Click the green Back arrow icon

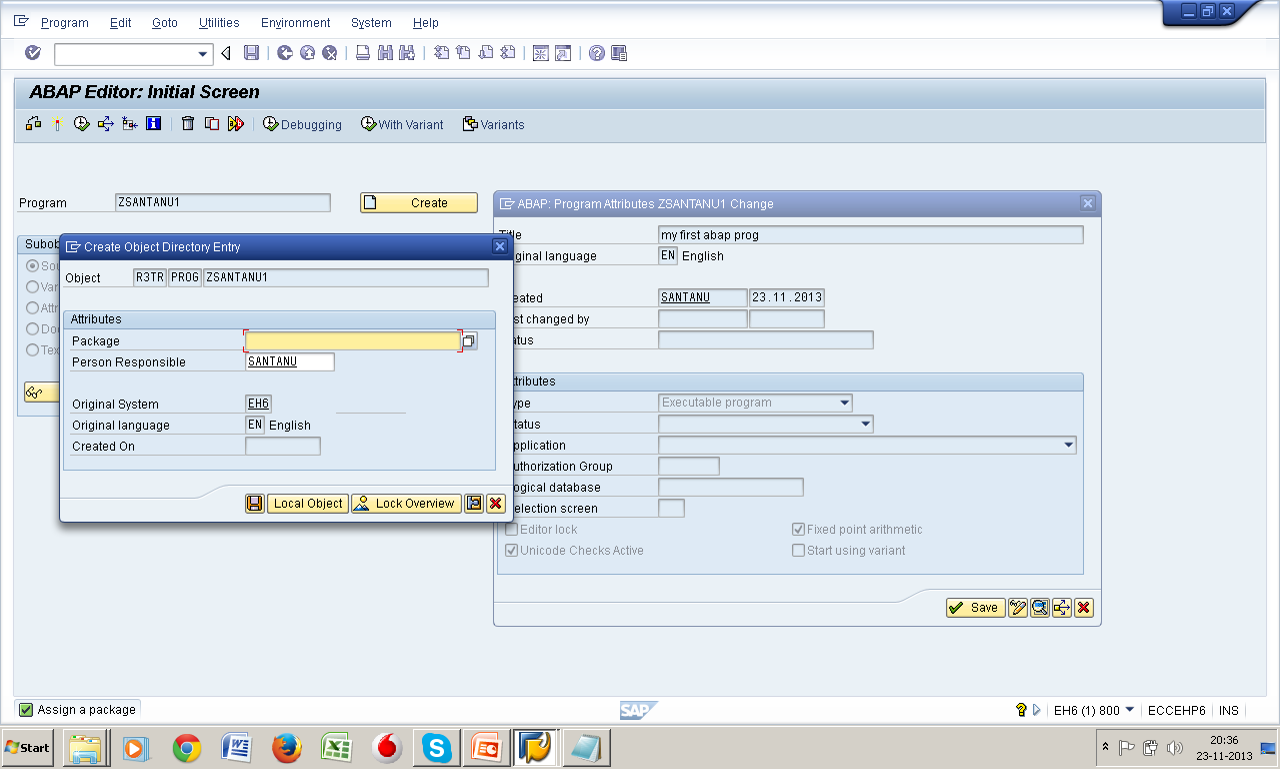(x=285, y=53)
